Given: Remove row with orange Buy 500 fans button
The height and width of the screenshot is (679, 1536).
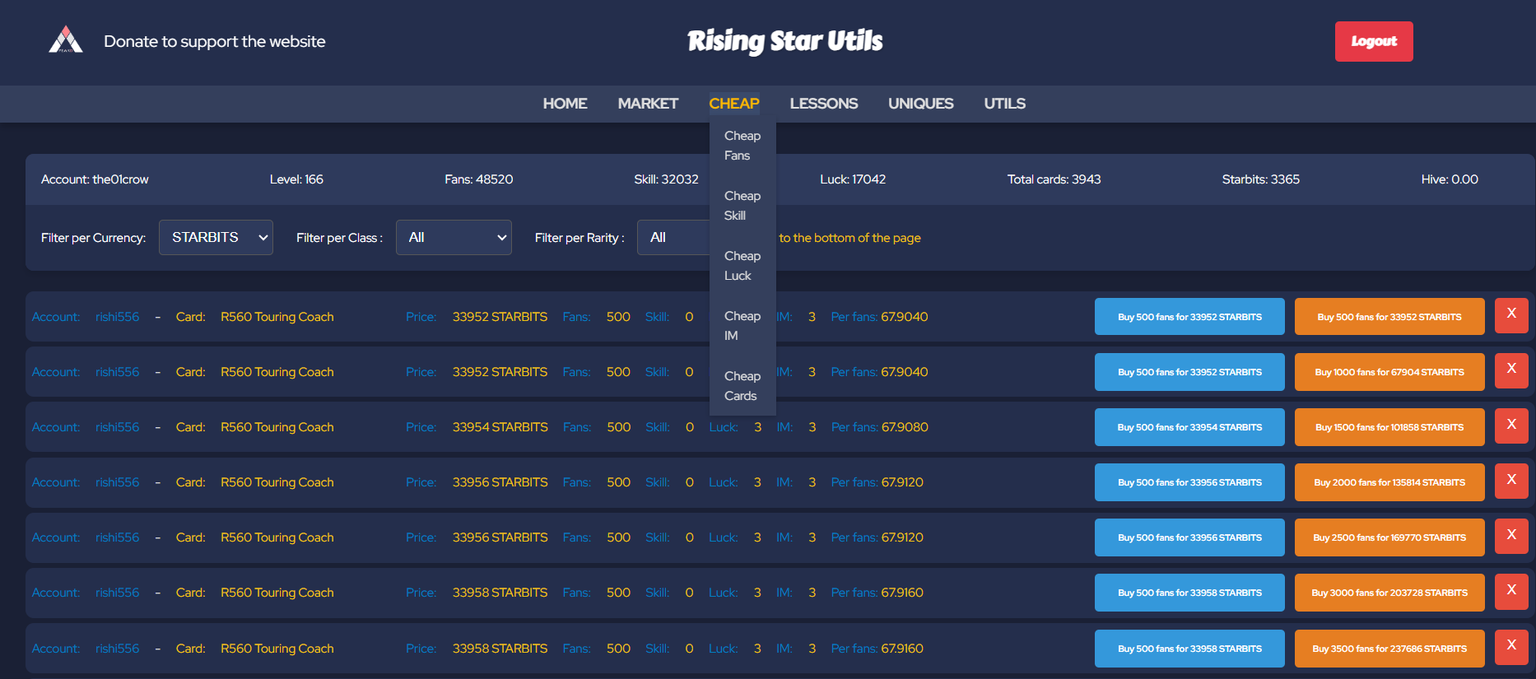Looking at the screenshot, I should coord(1511,314).
